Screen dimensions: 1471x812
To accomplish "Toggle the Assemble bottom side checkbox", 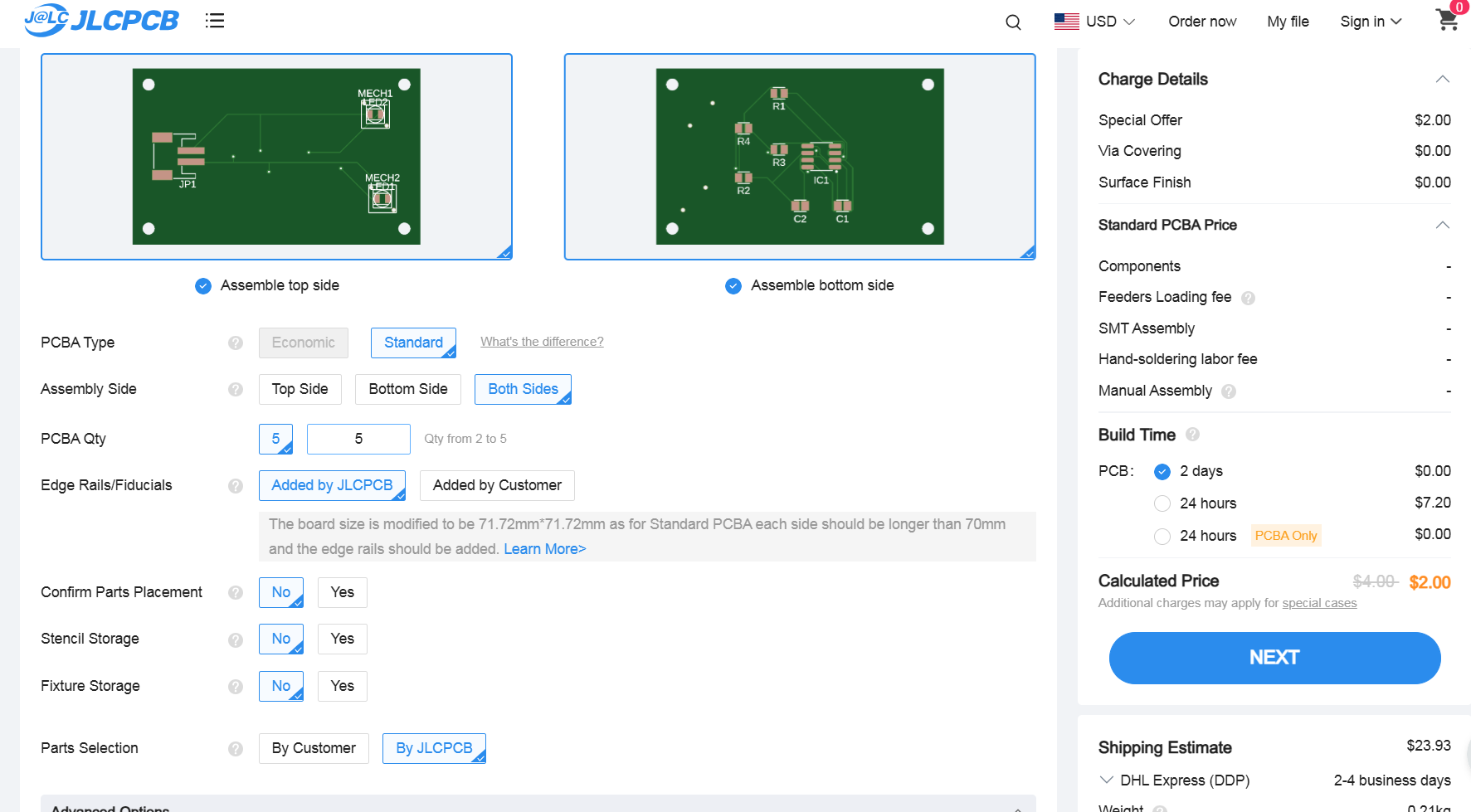I will 733,286.
